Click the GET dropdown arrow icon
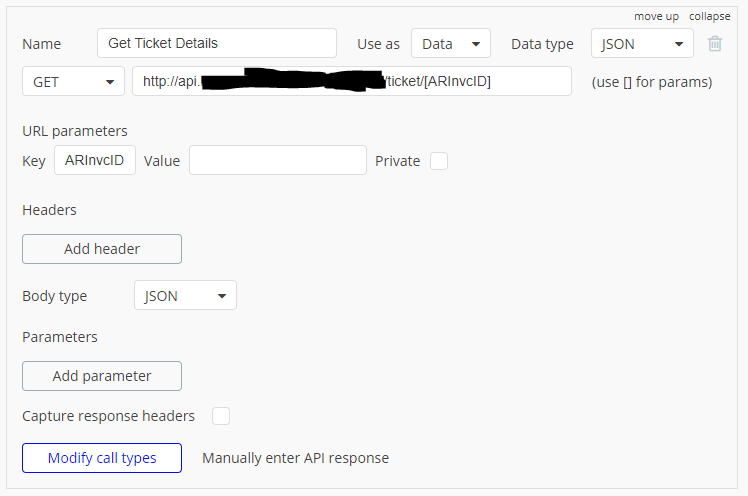The height and width of the screenshot is (496, 748). (108, 82)
